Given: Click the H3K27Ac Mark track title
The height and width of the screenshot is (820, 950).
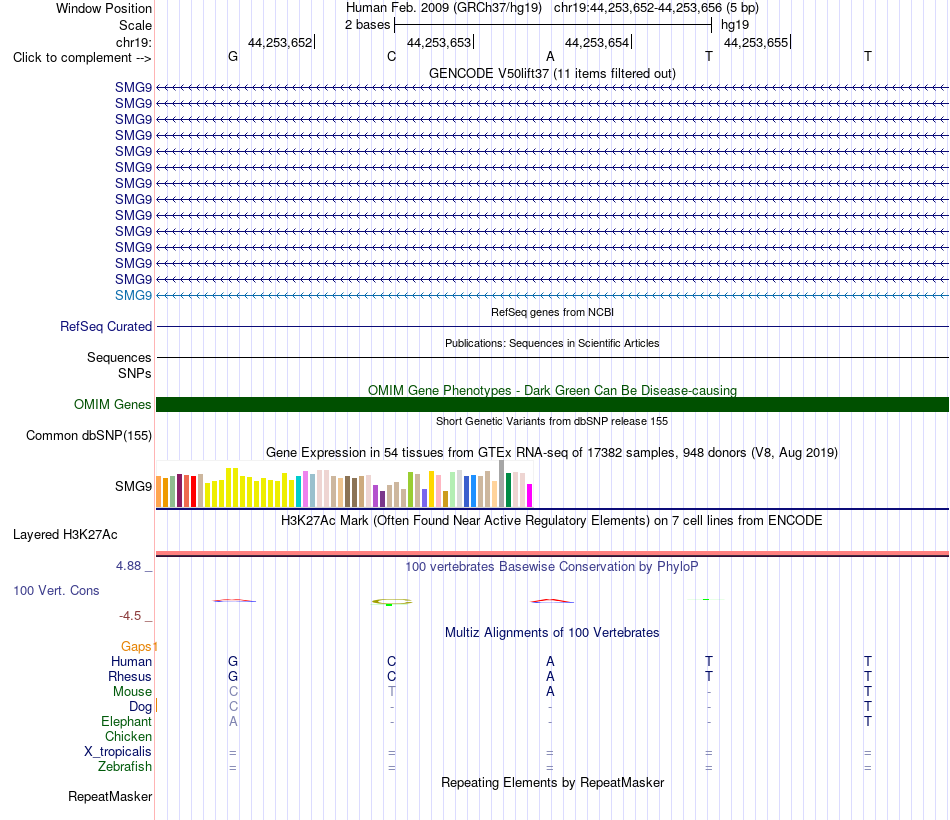Looking at the screenshot, I should point(552,521).
